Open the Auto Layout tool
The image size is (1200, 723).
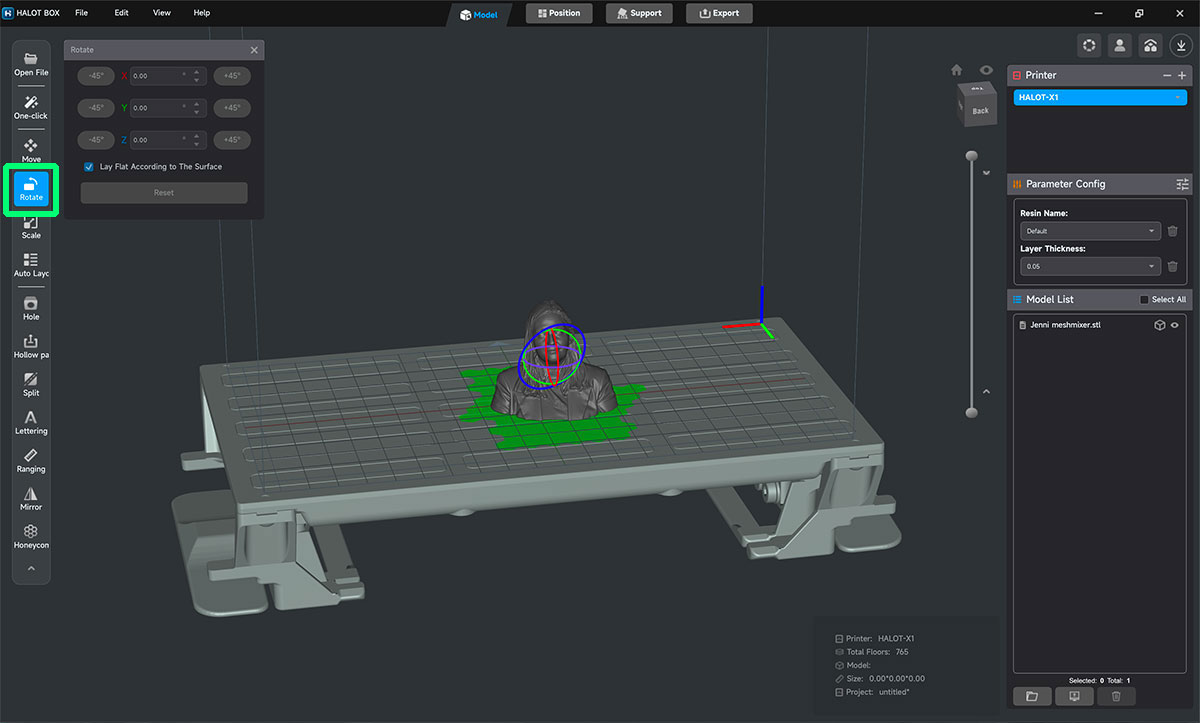tap(31, 265)
